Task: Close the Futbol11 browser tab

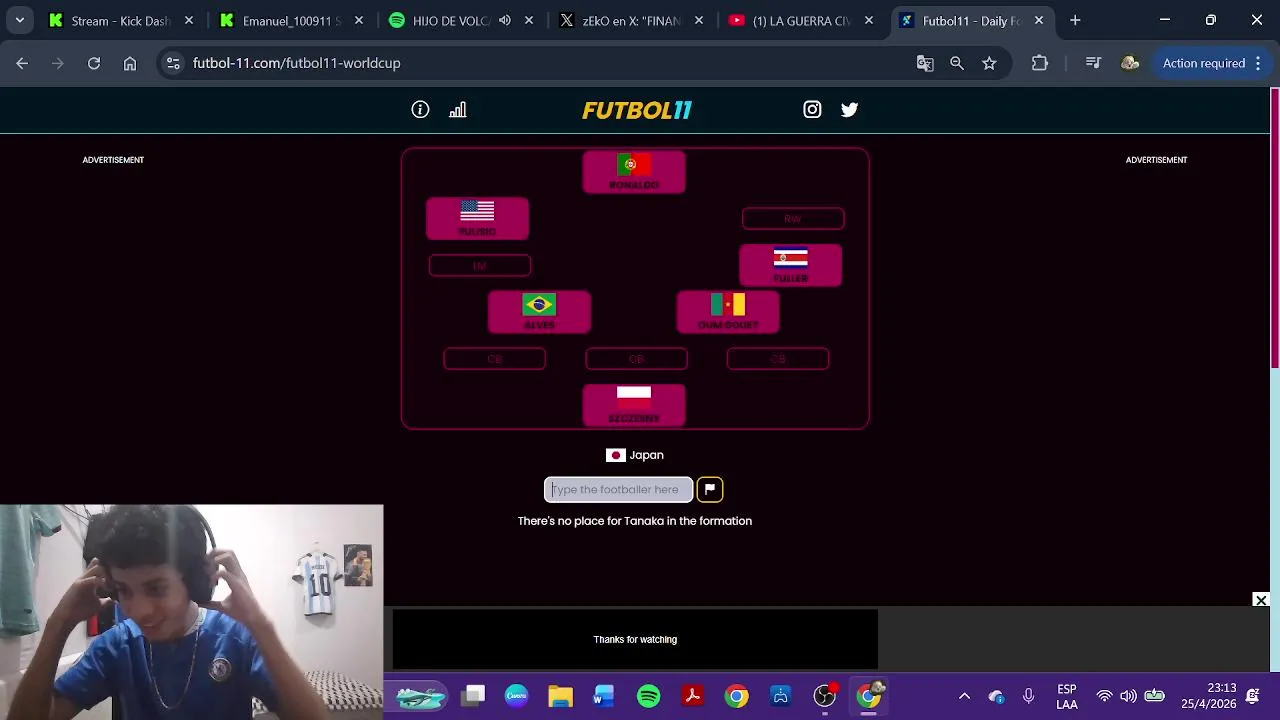Action: point(1039,20)
